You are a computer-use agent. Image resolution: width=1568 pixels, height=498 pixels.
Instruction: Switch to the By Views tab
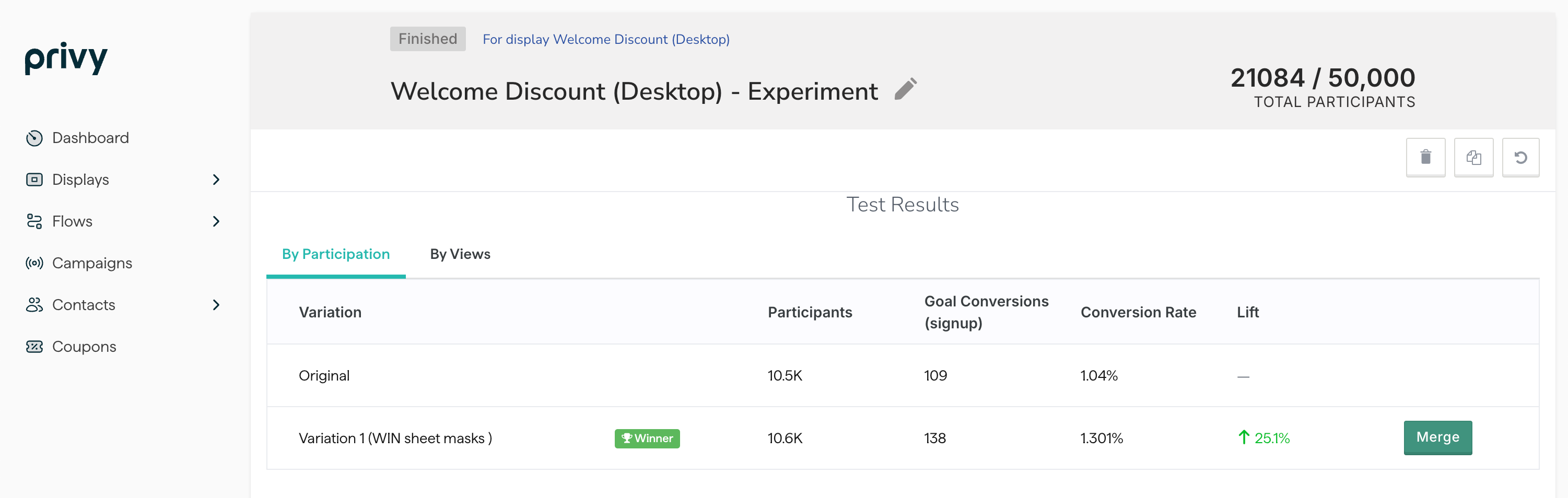coord(460,254)
